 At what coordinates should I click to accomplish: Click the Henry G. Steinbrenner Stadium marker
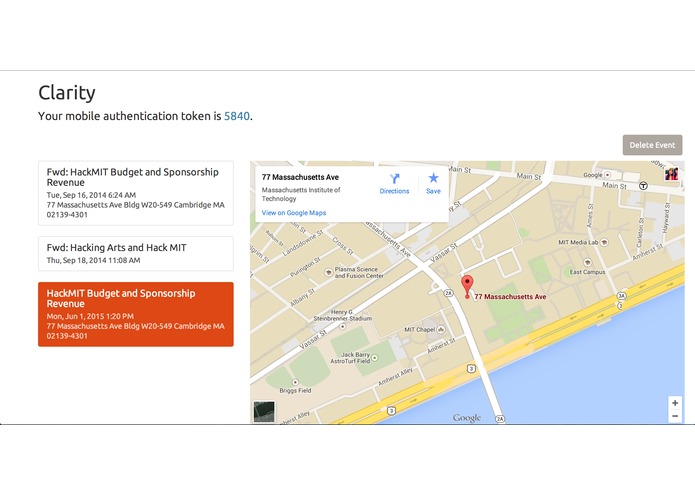342,327
